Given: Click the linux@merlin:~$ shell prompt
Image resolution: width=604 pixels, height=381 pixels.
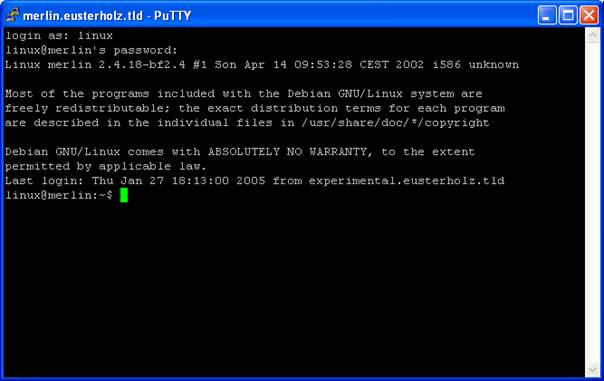Looking at the screenshot, I should pyautogui.click(x=59, y=195).
